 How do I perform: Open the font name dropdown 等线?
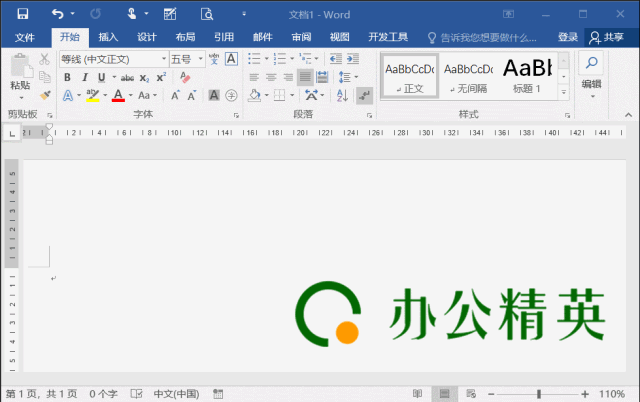pos(164,59)
